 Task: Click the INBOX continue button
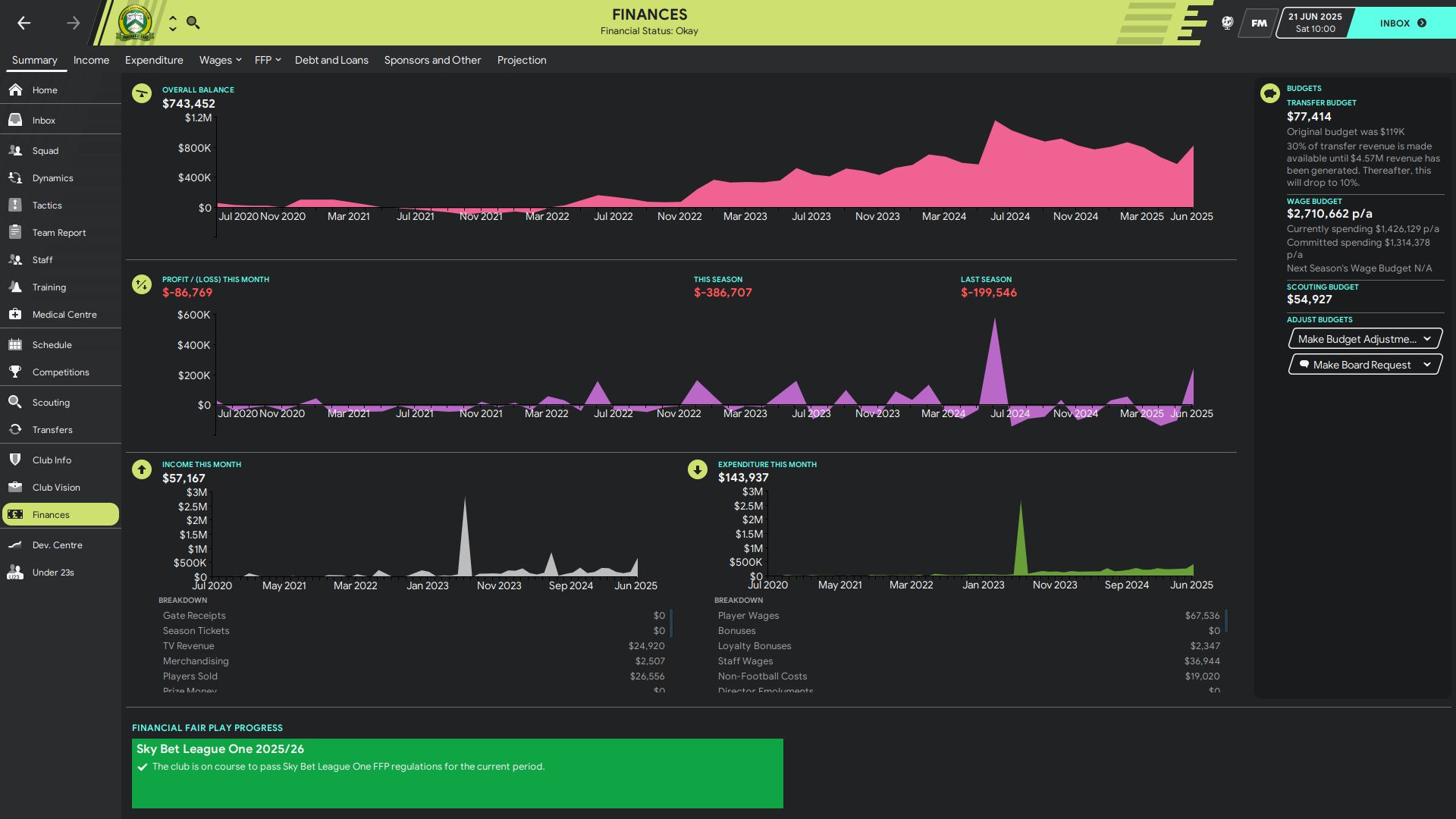1404,23
